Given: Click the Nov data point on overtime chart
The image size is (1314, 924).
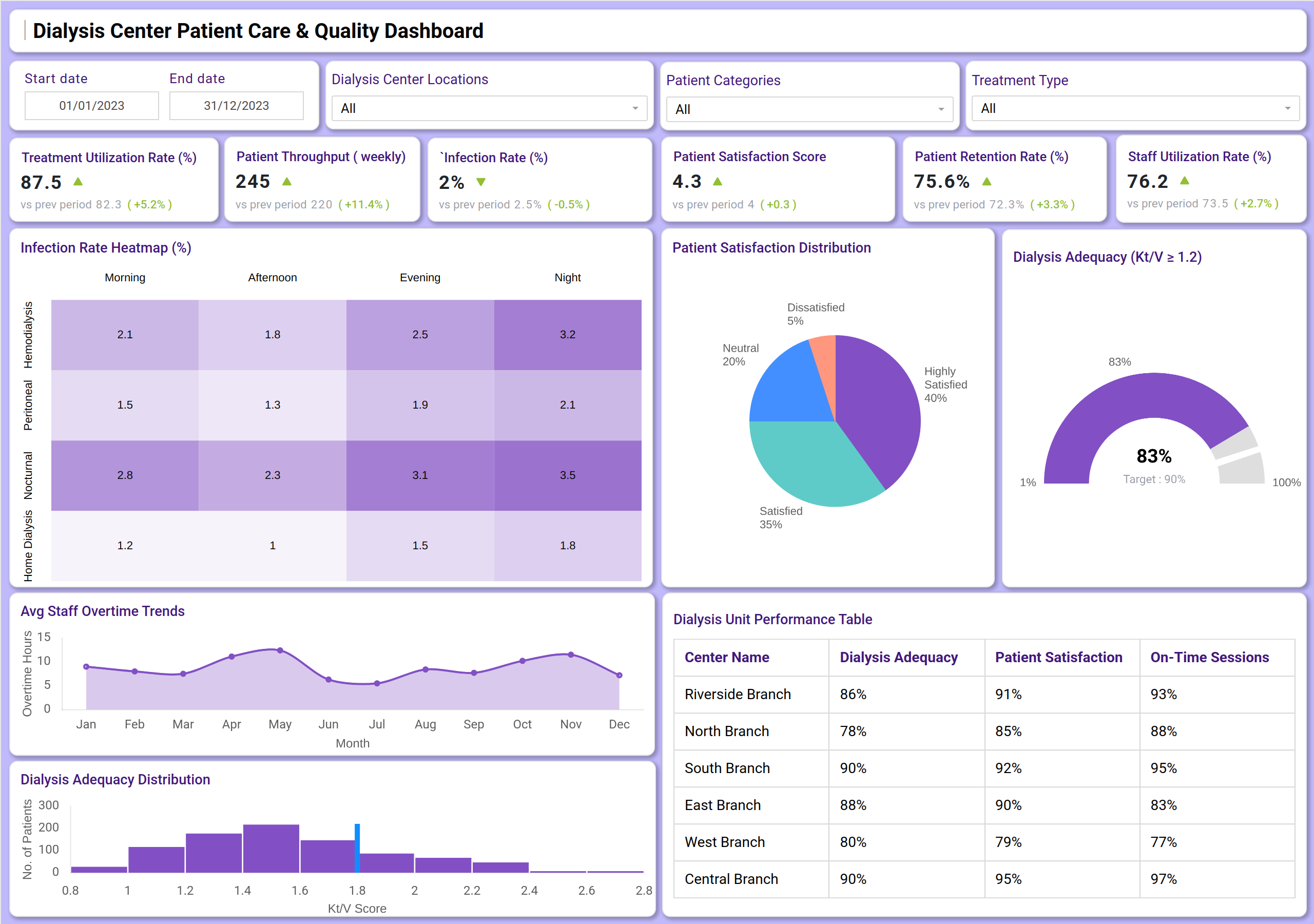Looking at the screenshot, I should 571,654.
